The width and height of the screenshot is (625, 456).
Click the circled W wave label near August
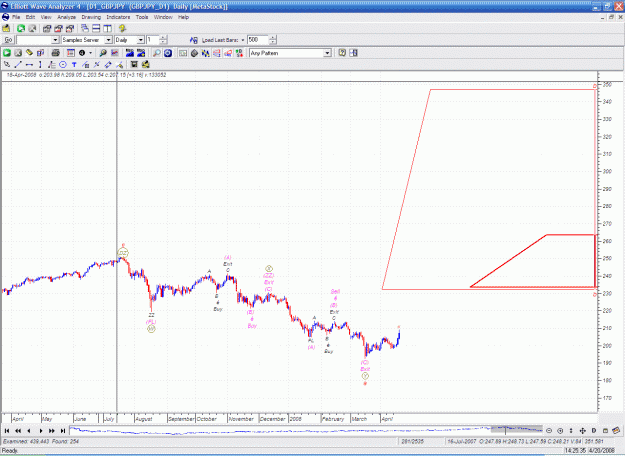(151, 329)
